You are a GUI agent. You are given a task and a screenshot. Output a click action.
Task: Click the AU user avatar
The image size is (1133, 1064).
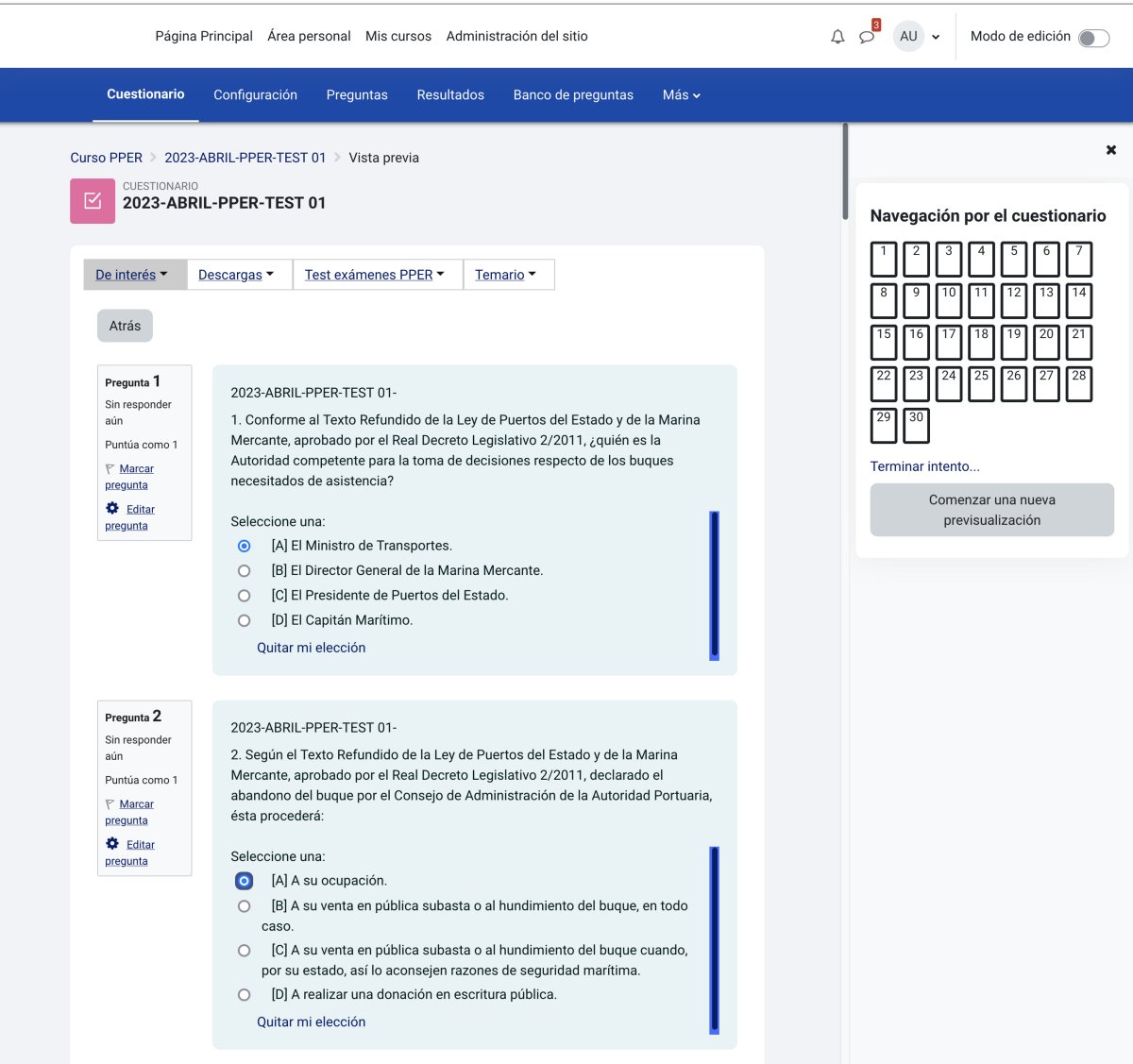(908, 37)
